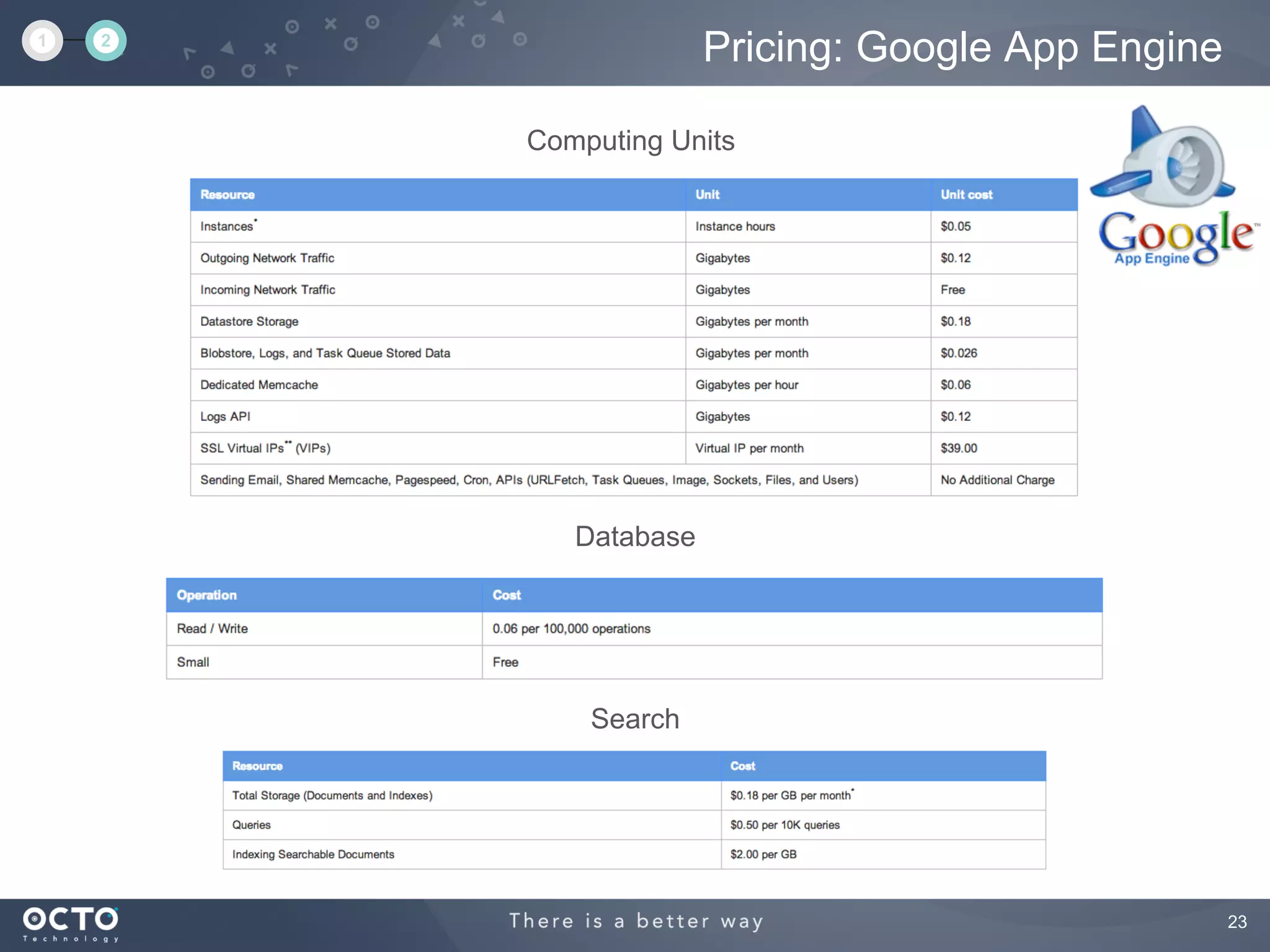This screenshot has height=952, width=1270.
Task: Click '0.06 per 100,000 operations' cost
Action: tap(571, 628)
